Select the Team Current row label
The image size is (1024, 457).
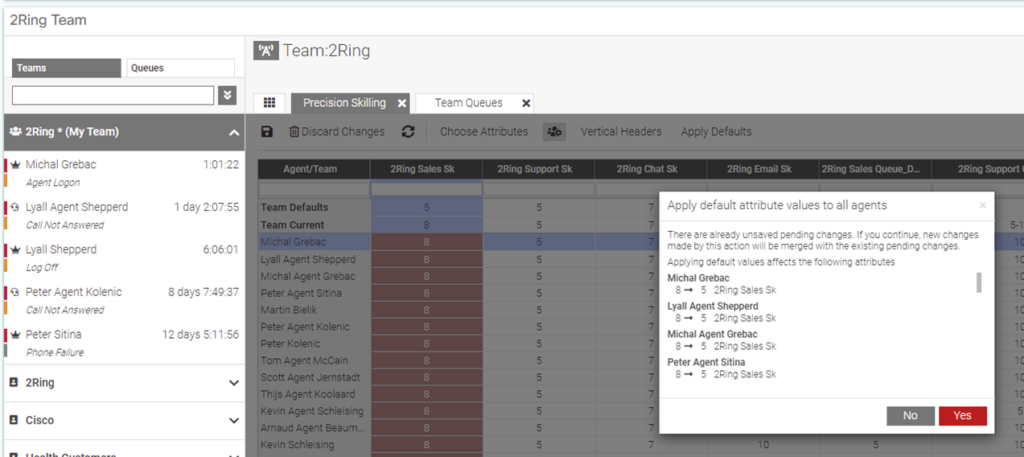tap(293, 225)
